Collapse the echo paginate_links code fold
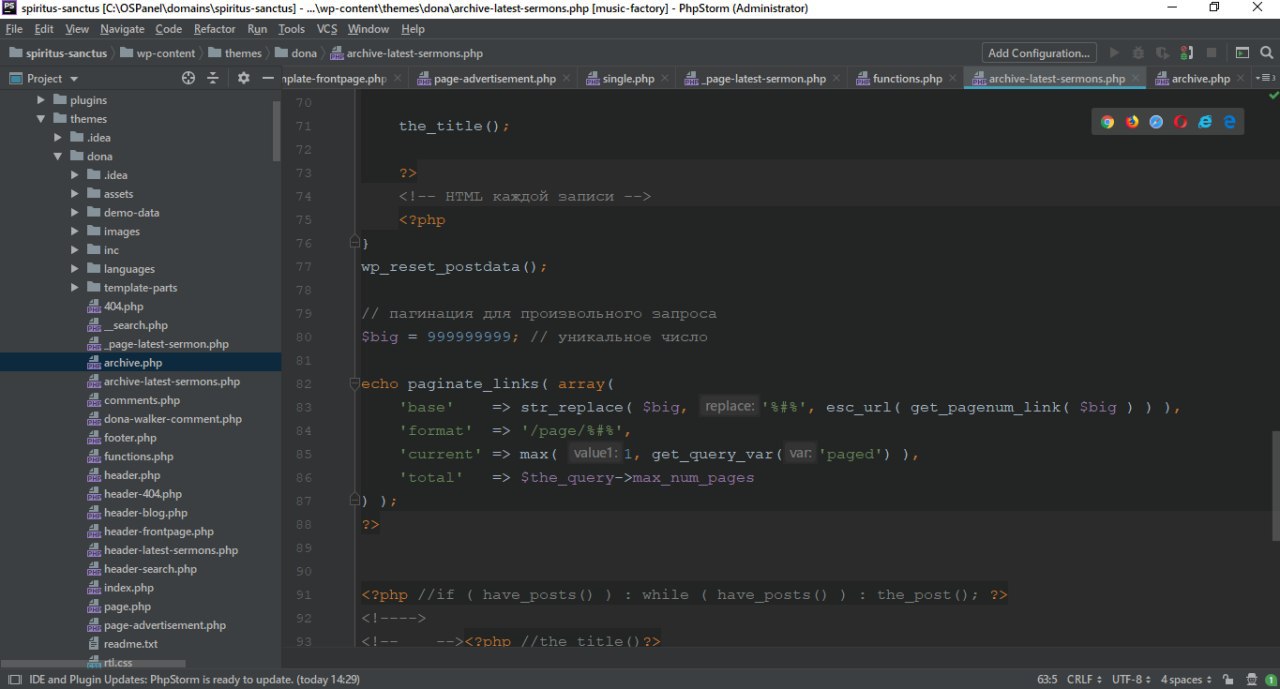The height and width of the screenshot is (689, 1280). pyautogui.click(x=354, y=384)
